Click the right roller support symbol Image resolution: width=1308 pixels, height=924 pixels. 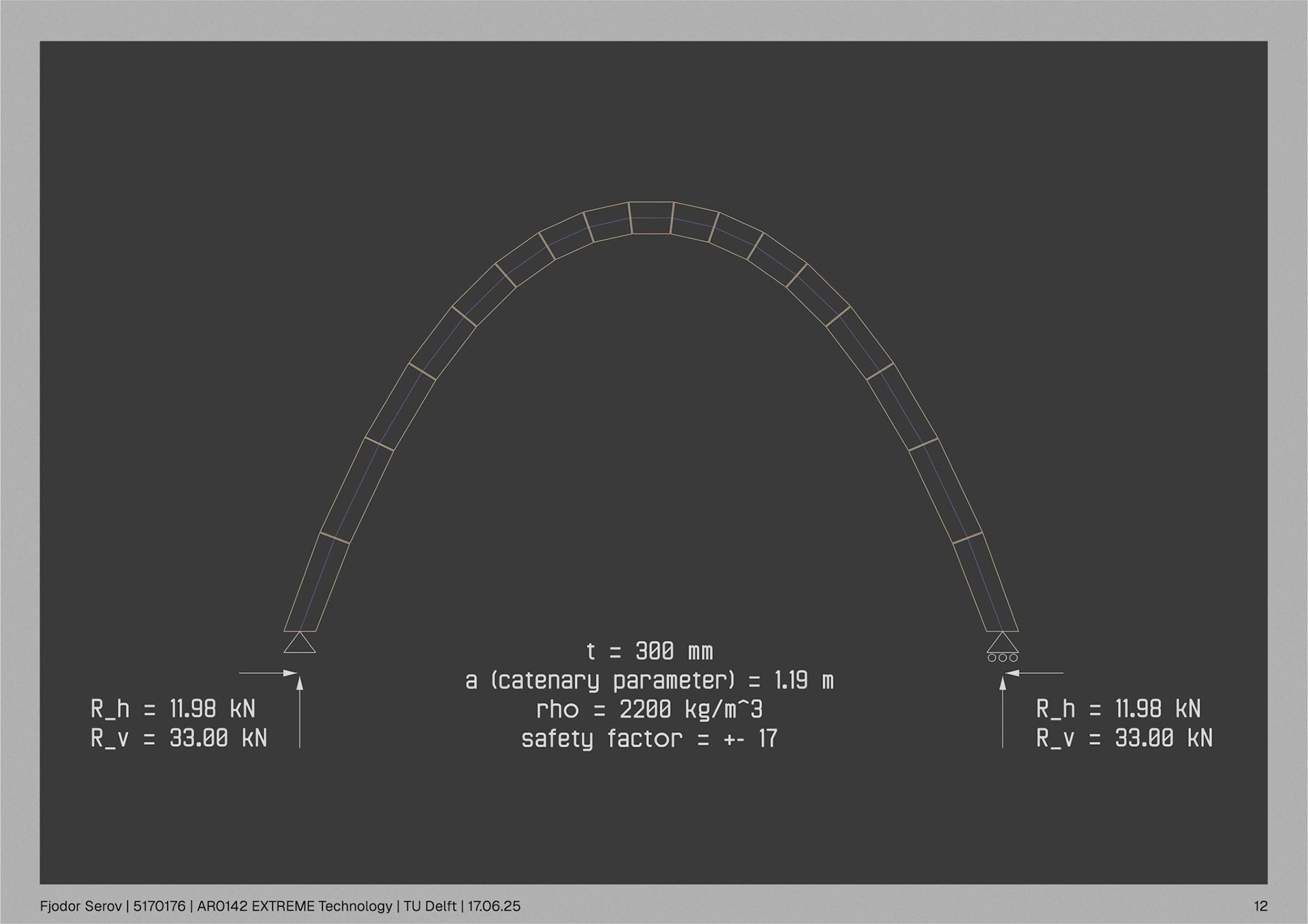1002,647
